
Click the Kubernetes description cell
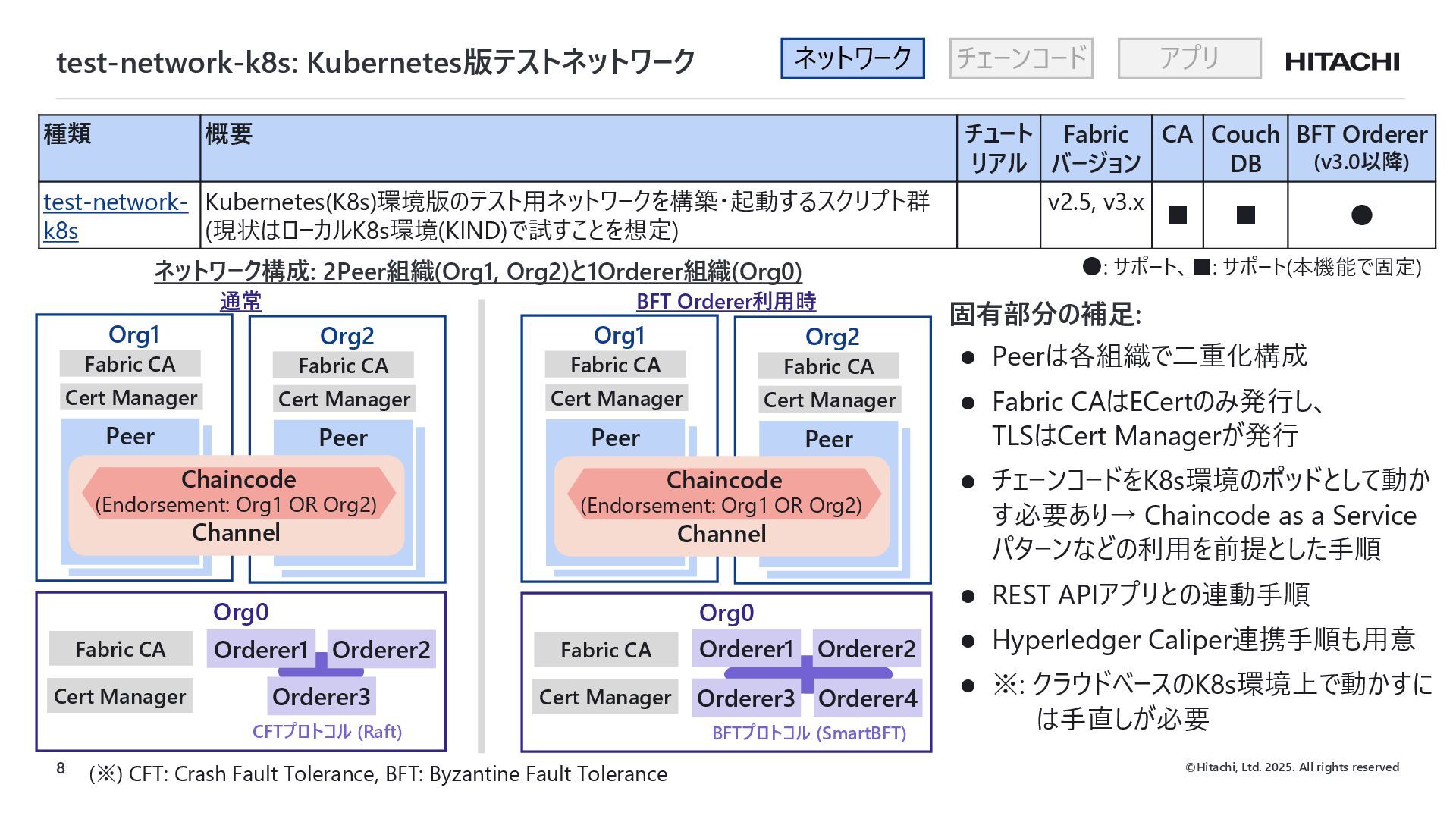point(579,215)
